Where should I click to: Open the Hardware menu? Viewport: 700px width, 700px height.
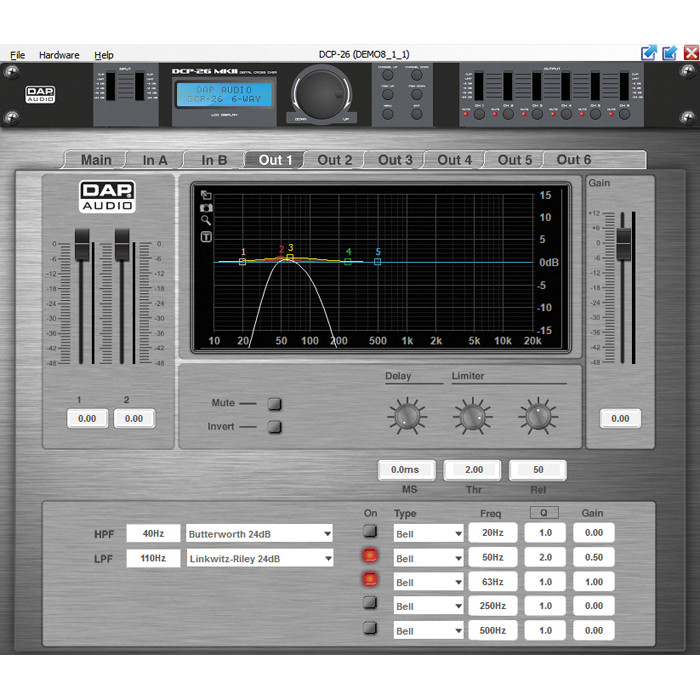point(59,55)
